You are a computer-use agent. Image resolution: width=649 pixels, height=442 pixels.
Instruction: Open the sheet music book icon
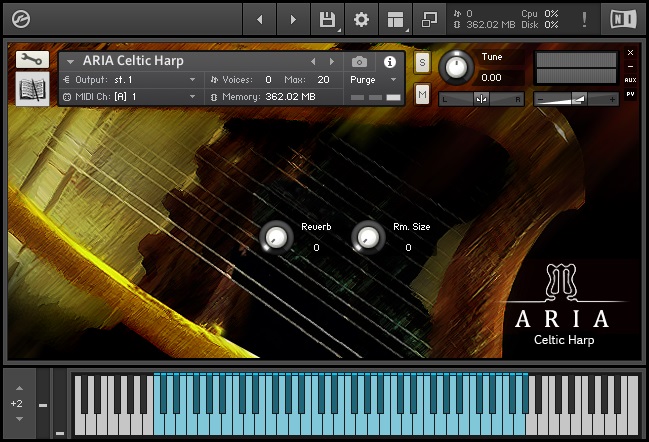click(x=32, y=89)
